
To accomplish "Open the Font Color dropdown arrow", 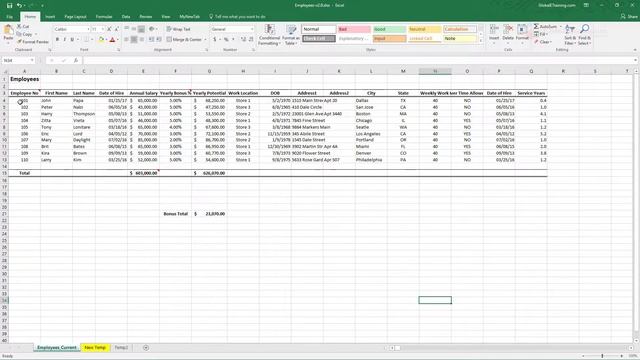I will [x=118, y=40].
